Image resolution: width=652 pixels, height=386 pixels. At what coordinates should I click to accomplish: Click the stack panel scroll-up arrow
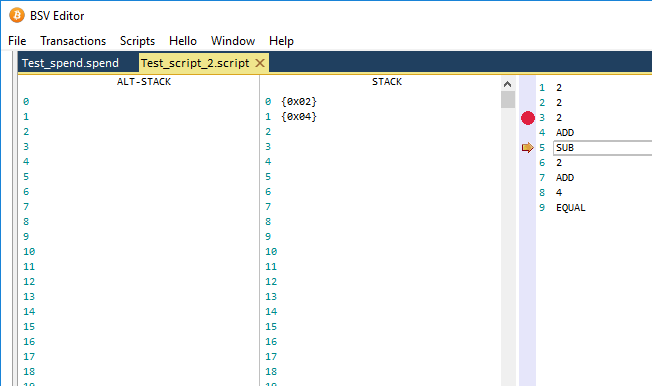click(x=507, y=84)
